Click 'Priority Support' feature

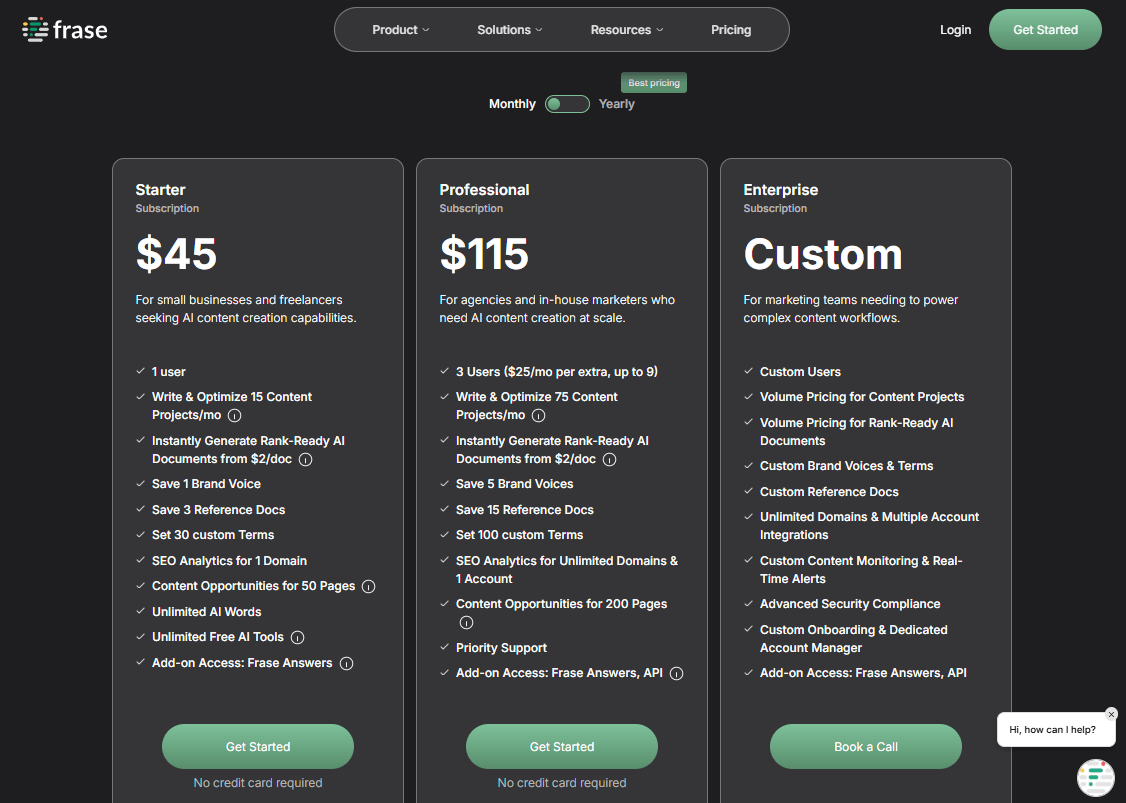click(501, 648)
